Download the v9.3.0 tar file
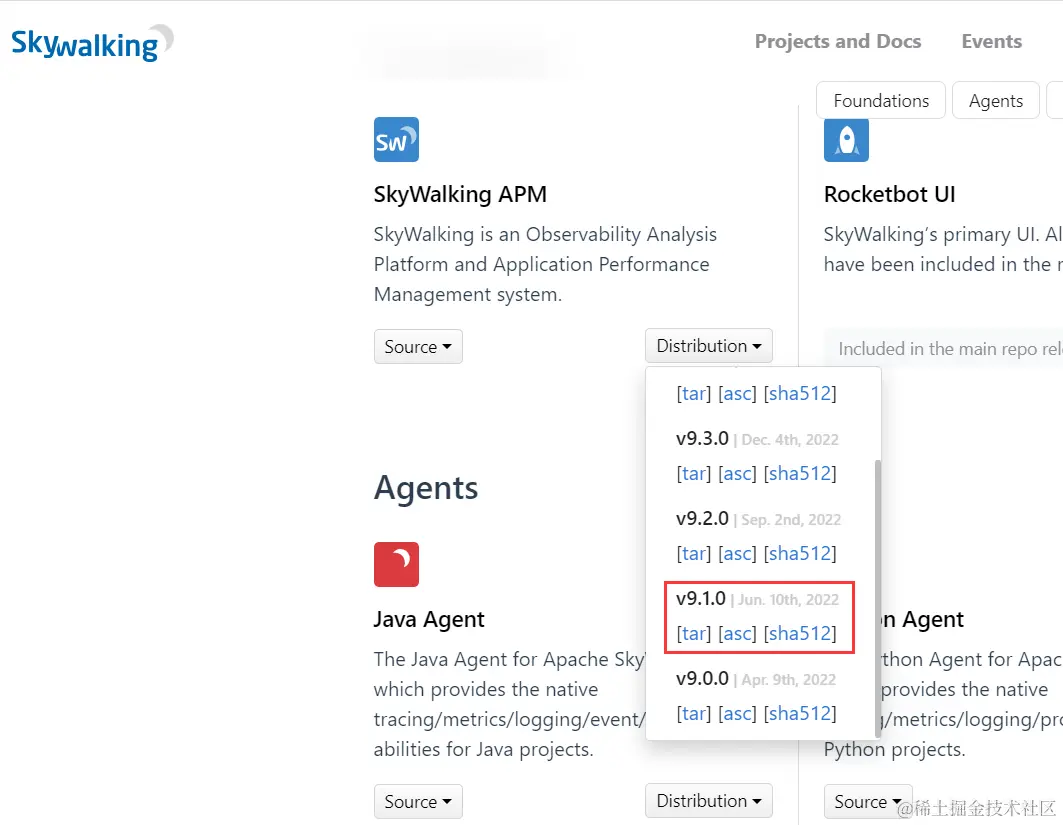 point(694,473)
